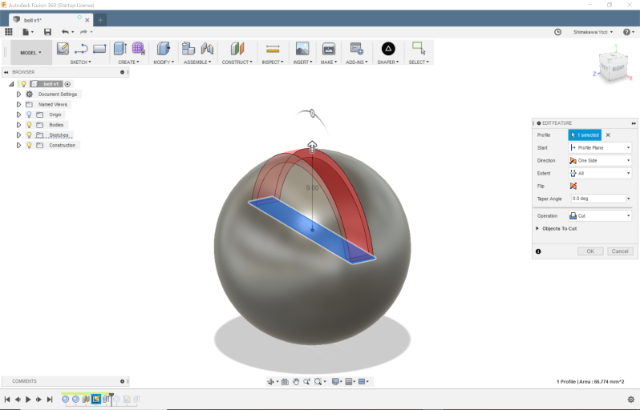Select the Rectangle sketch tool icon

pyautogui.click(x=99, y=49)
